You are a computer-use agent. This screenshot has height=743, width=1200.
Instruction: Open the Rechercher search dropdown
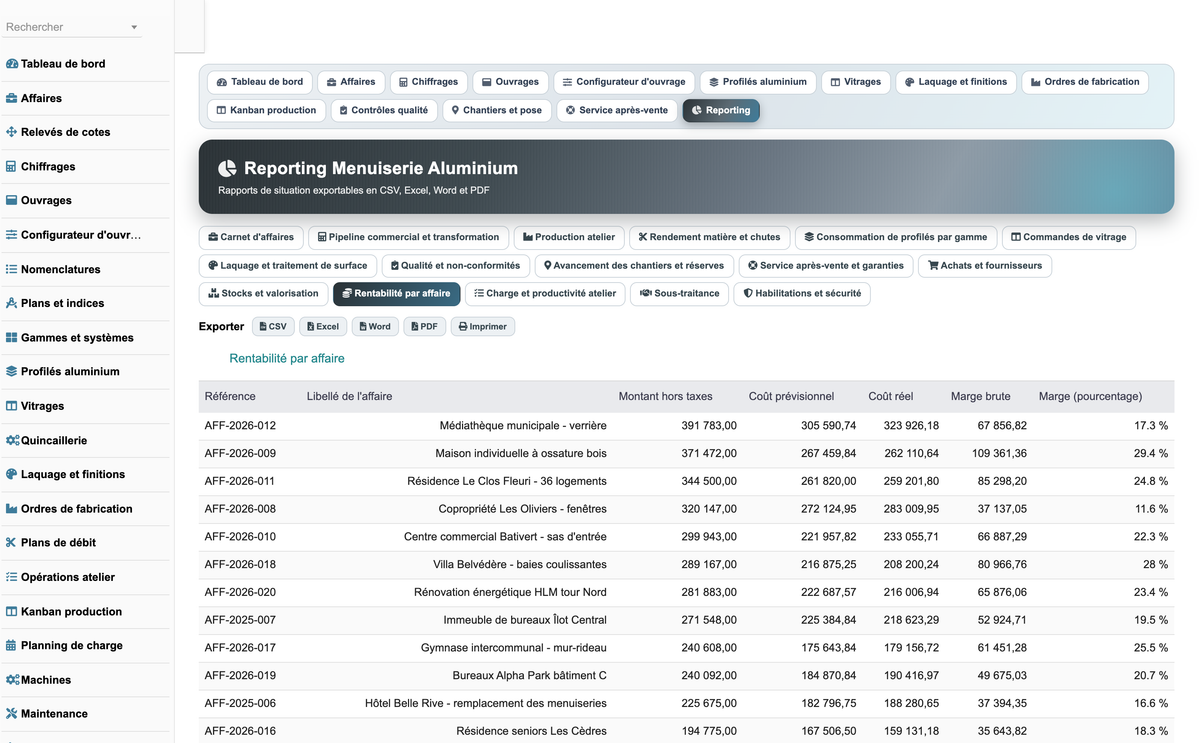click(72, 27)
